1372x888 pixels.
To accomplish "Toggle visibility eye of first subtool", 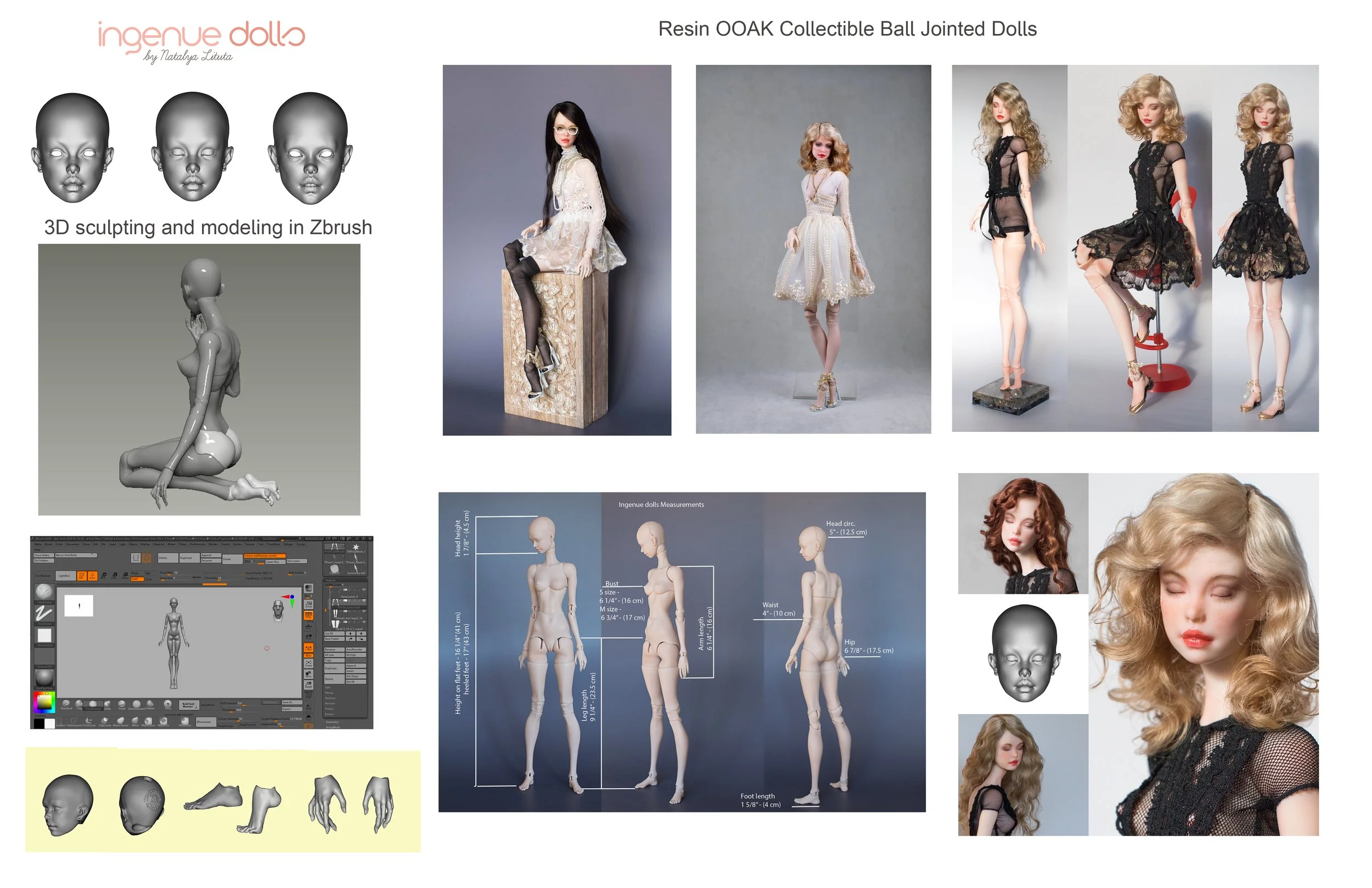I will 364,590.
